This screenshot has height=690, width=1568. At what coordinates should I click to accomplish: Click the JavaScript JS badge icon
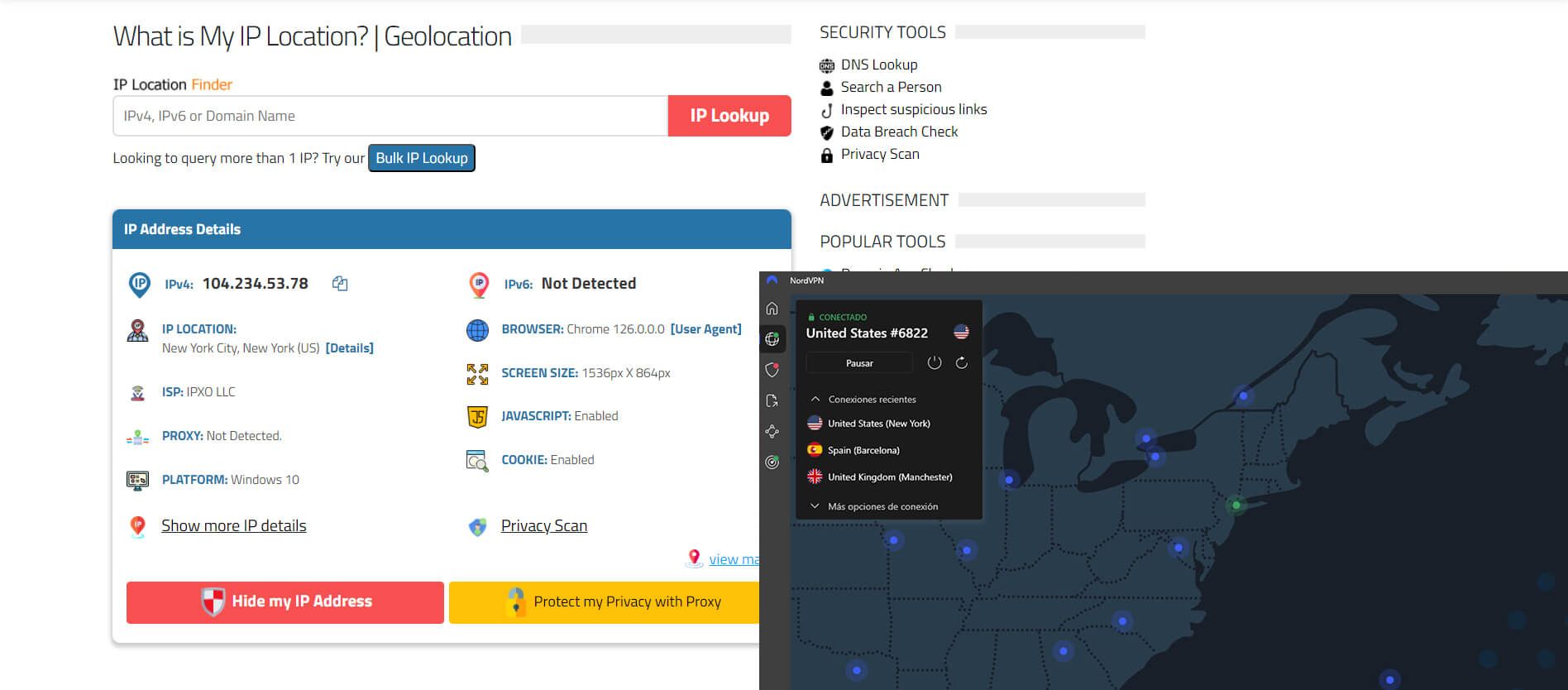click(477, 417)
